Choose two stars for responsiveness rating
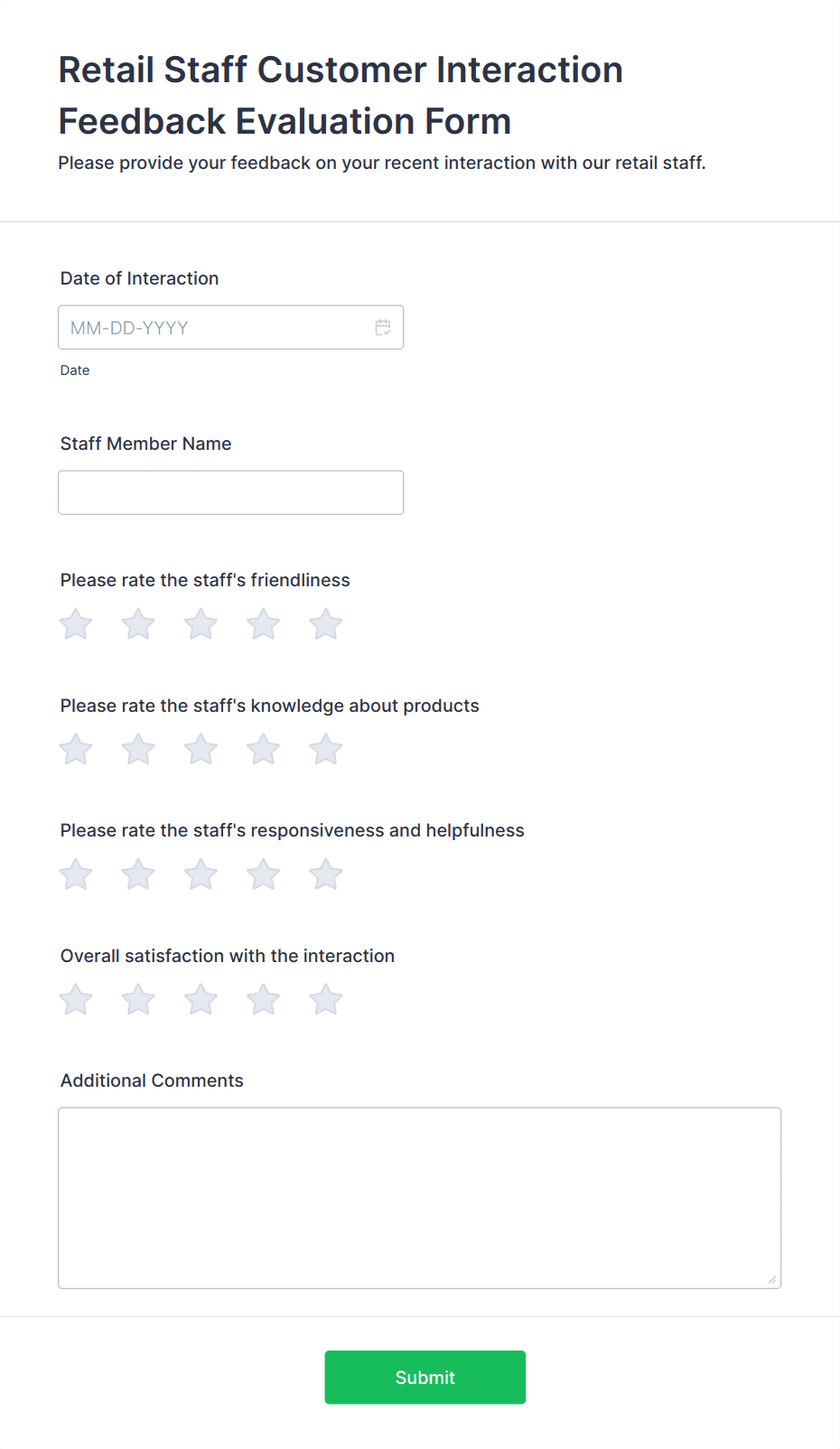840x1449 pixels. click(x=137, y=874)
